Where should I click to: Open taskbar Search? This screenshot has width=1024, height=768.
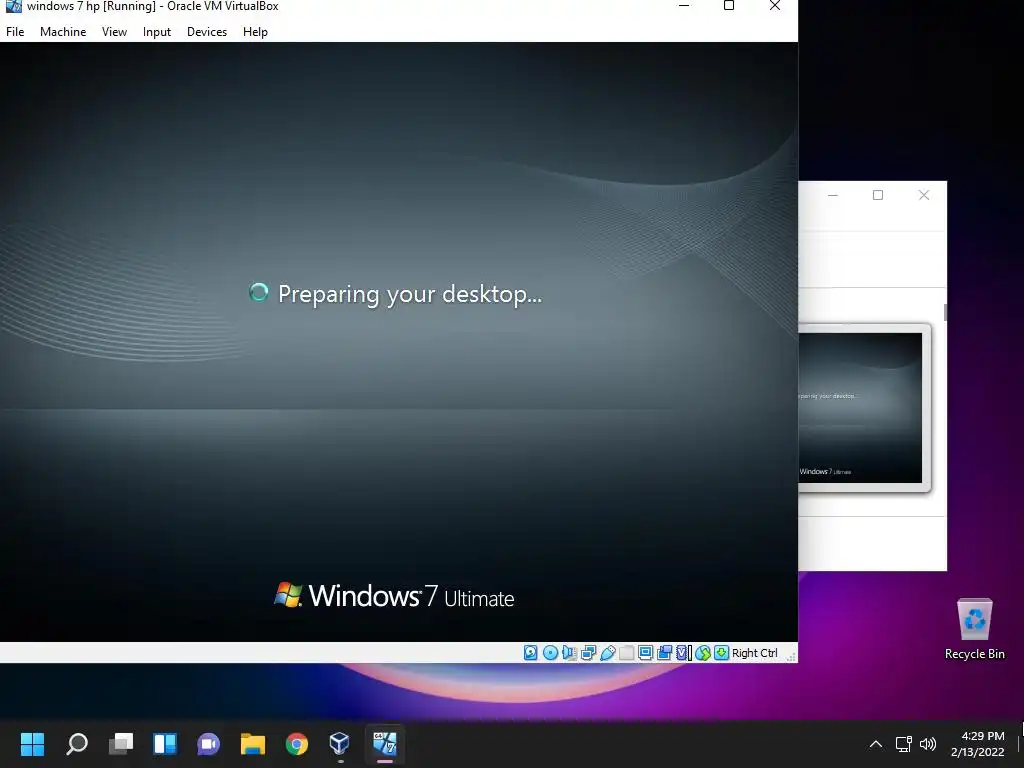[x=76, y=744]
